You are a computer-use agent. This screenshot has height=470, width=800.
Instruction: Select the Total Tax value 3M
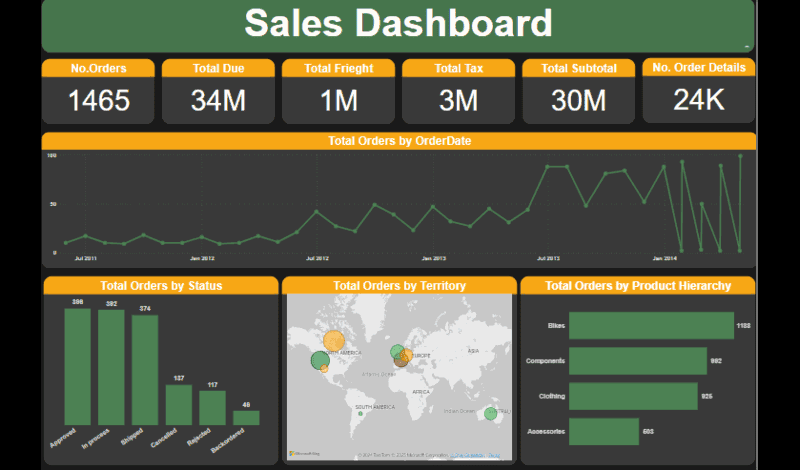[x=459, y=100]
